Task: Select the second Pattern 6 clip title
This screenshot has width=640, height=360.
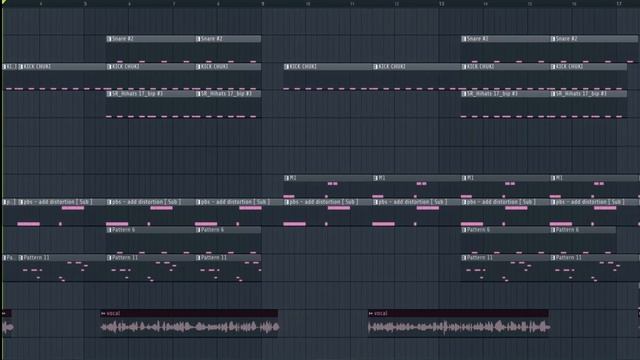Action: (x=212, y=230)
